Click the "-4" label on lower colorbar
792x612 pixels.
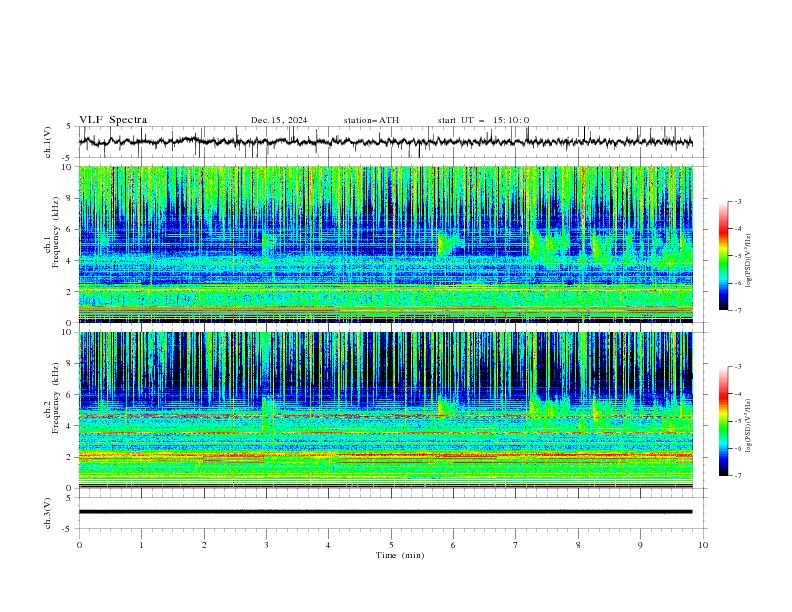pyautogui.click(x=738, y=394)
